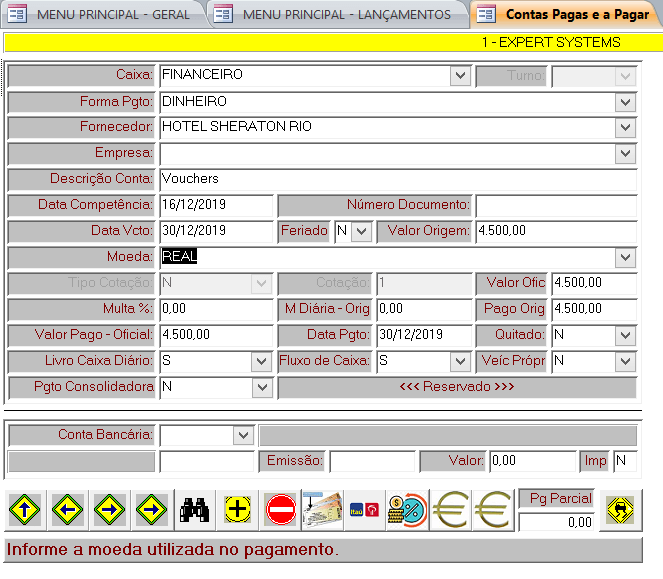Click the yellow U-turn sign exit icon
The height and width of the screenshot is (579, 663).
pos(621,510)
